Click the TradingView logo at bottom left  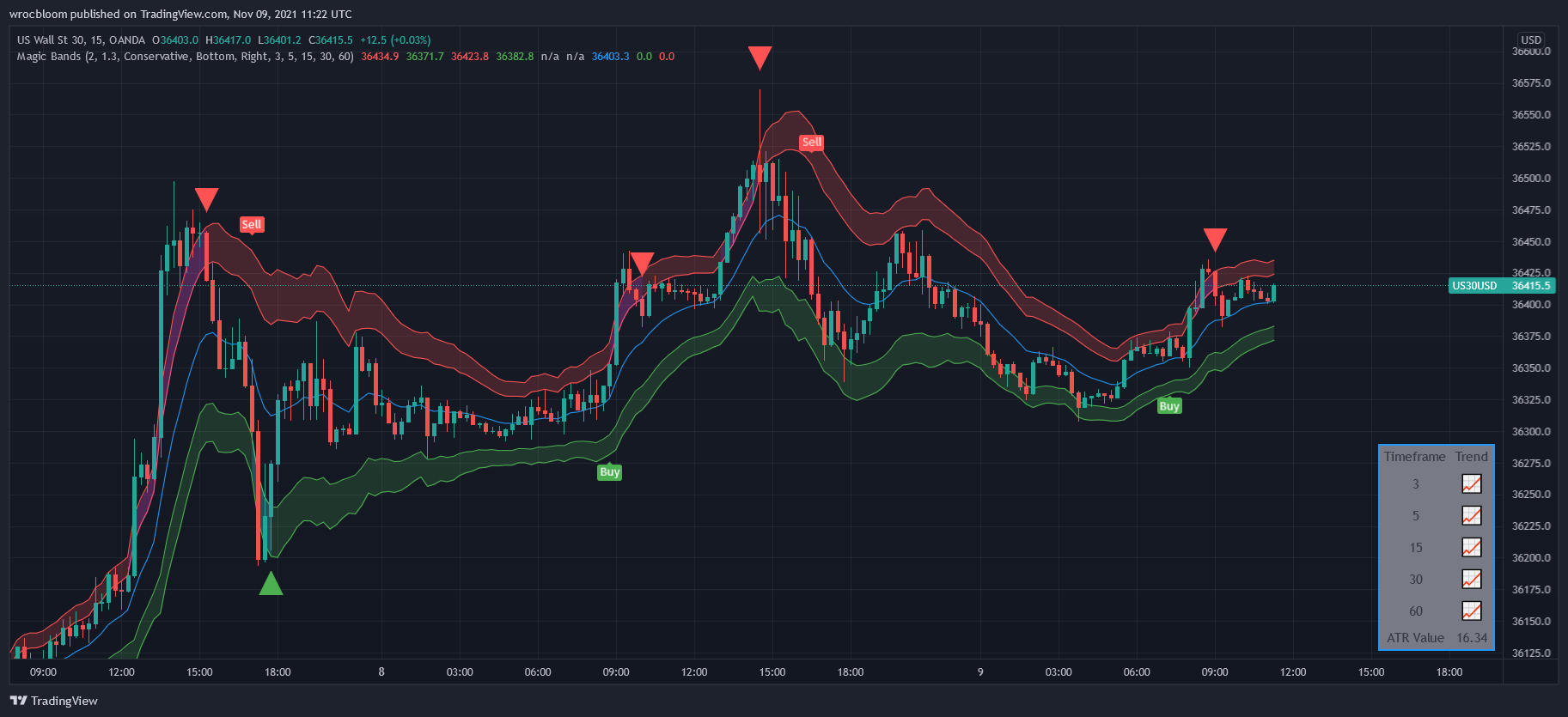coord(54,701)
